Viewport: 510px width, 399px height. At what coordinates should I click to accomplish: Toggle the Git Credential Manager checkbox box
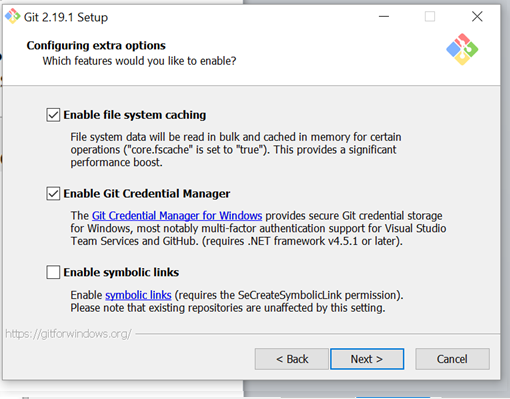click(53, 193)
